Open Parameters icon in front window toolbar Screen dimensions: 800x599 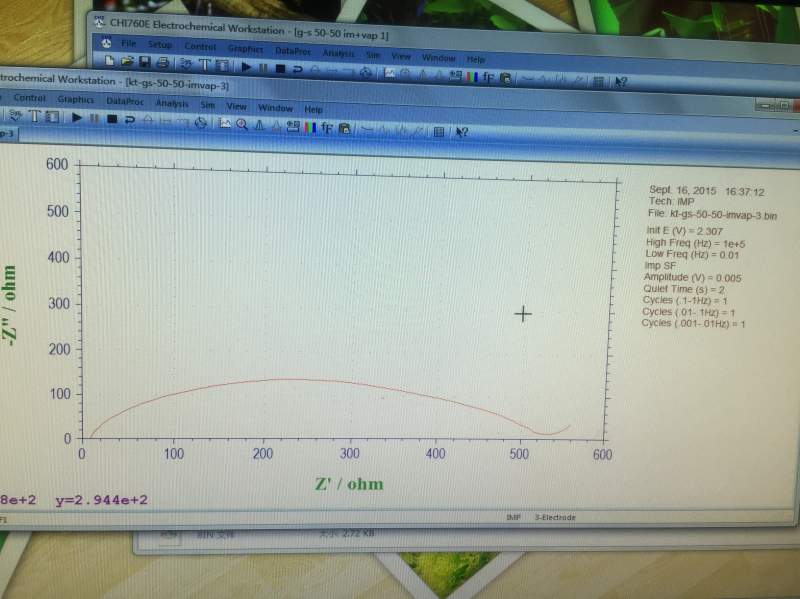(x=53, y=117)
